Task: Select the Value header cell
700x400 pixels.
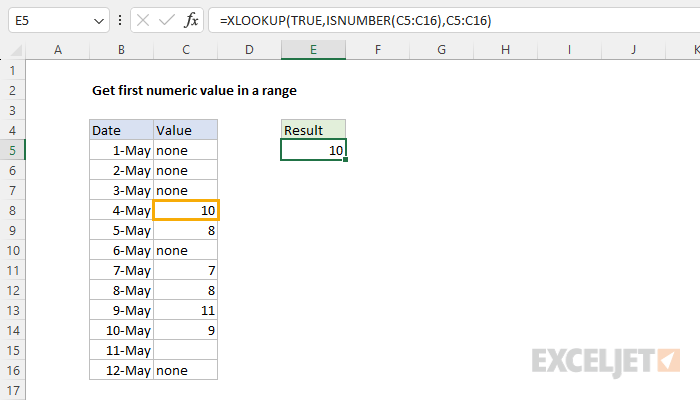Action: coord(185,130)
